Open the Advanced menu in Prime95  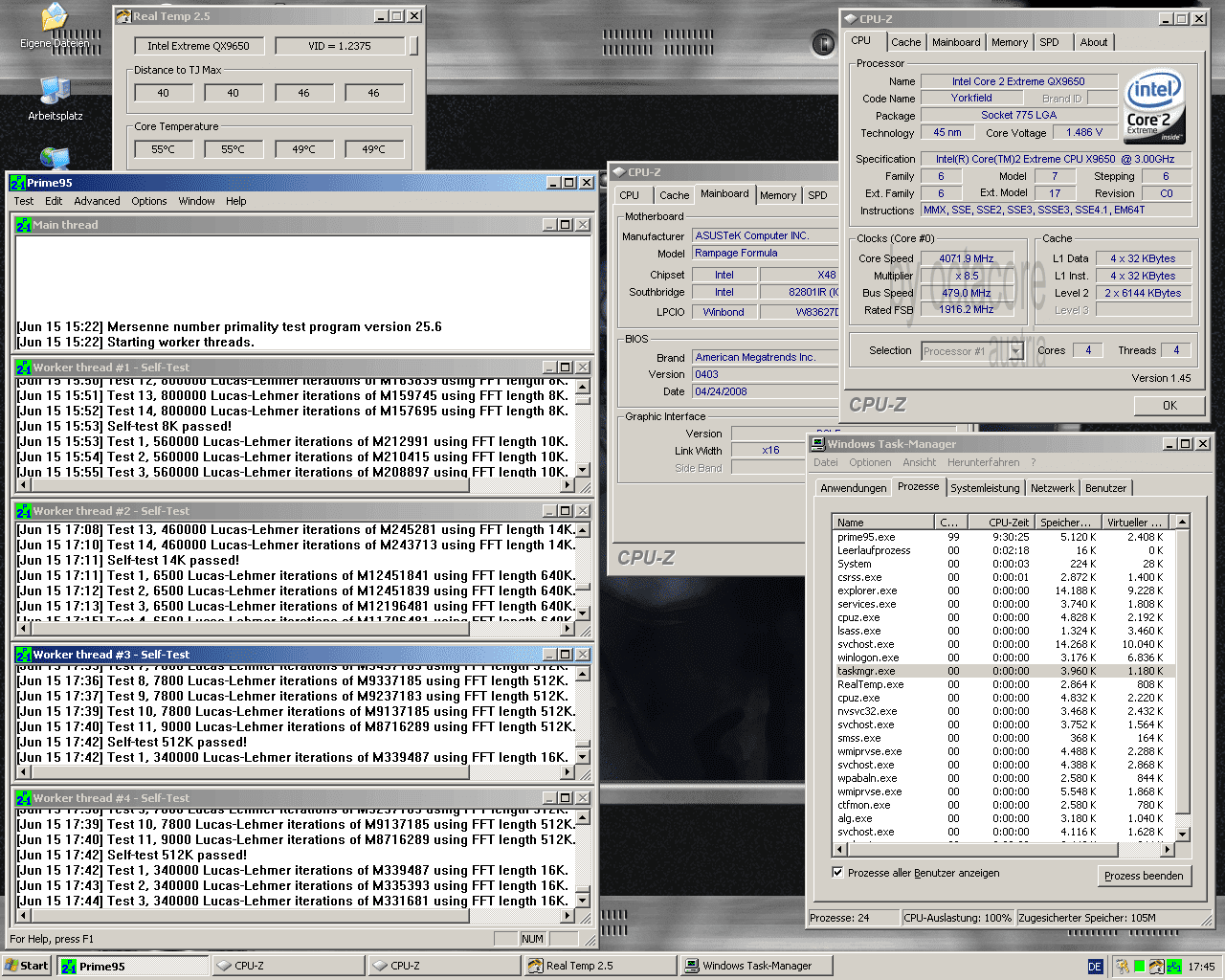[x=98, y=201]
